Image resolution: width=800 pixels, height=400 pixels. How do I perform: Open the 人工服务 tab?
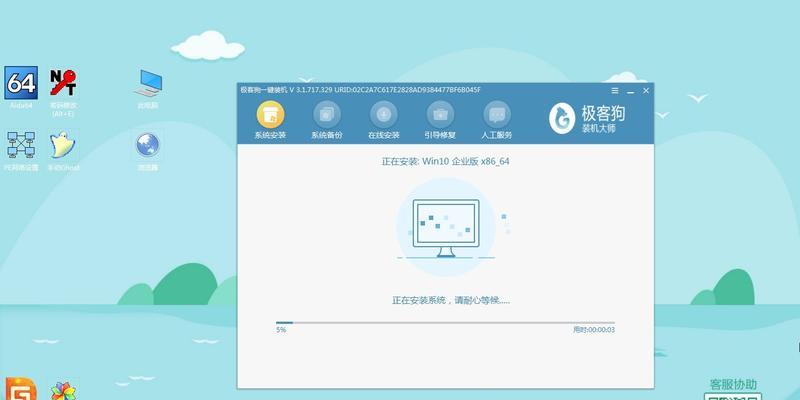(496, 120)
